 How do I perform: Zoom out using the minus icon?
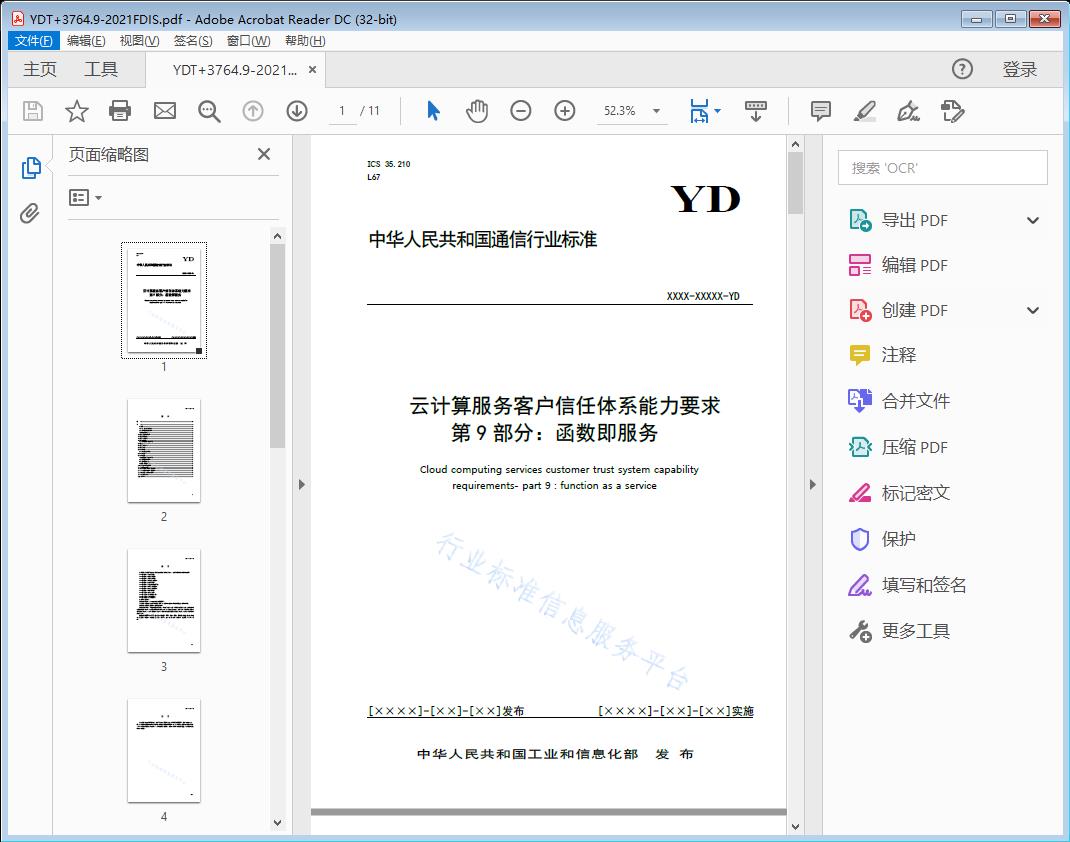coord(521,111)
